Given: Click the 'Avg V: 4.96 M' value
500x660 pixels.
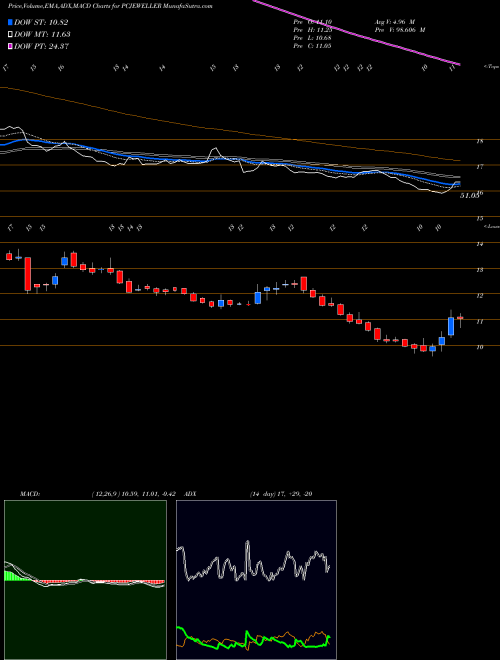Looking at the screenshot, I should pos(395,22).
